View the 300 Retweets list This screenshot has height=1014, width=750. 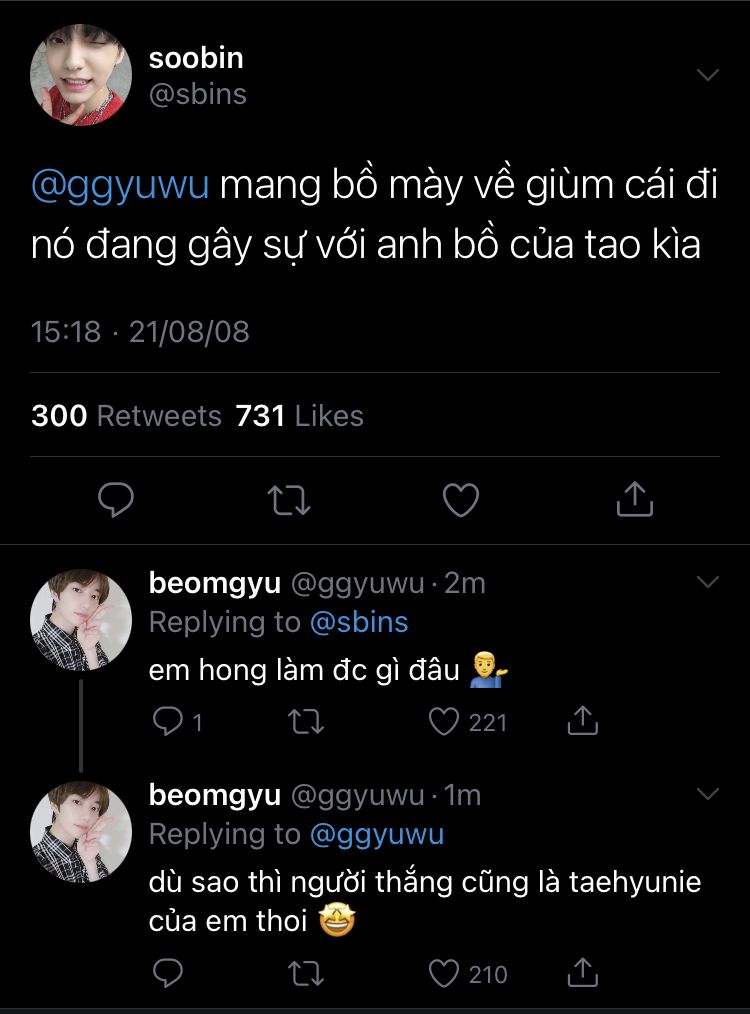126,416
